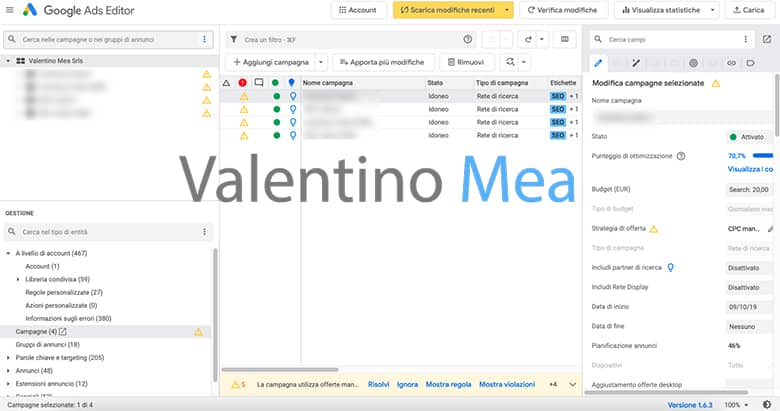The image size is (780, 411).
Task: Click the warning icon beside Modifica campagne selezionate
Action: tap(716, 83)
